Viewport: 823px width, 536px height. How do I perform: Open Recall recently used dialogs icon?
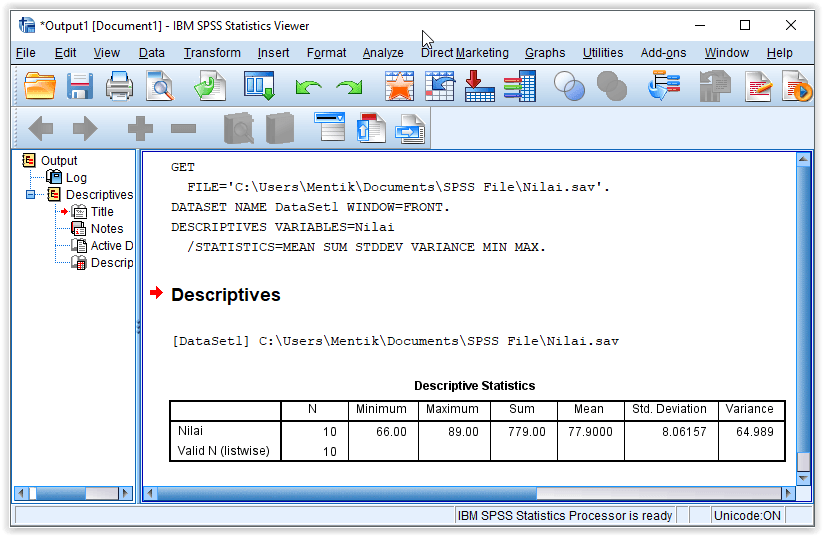click(259, 86)
